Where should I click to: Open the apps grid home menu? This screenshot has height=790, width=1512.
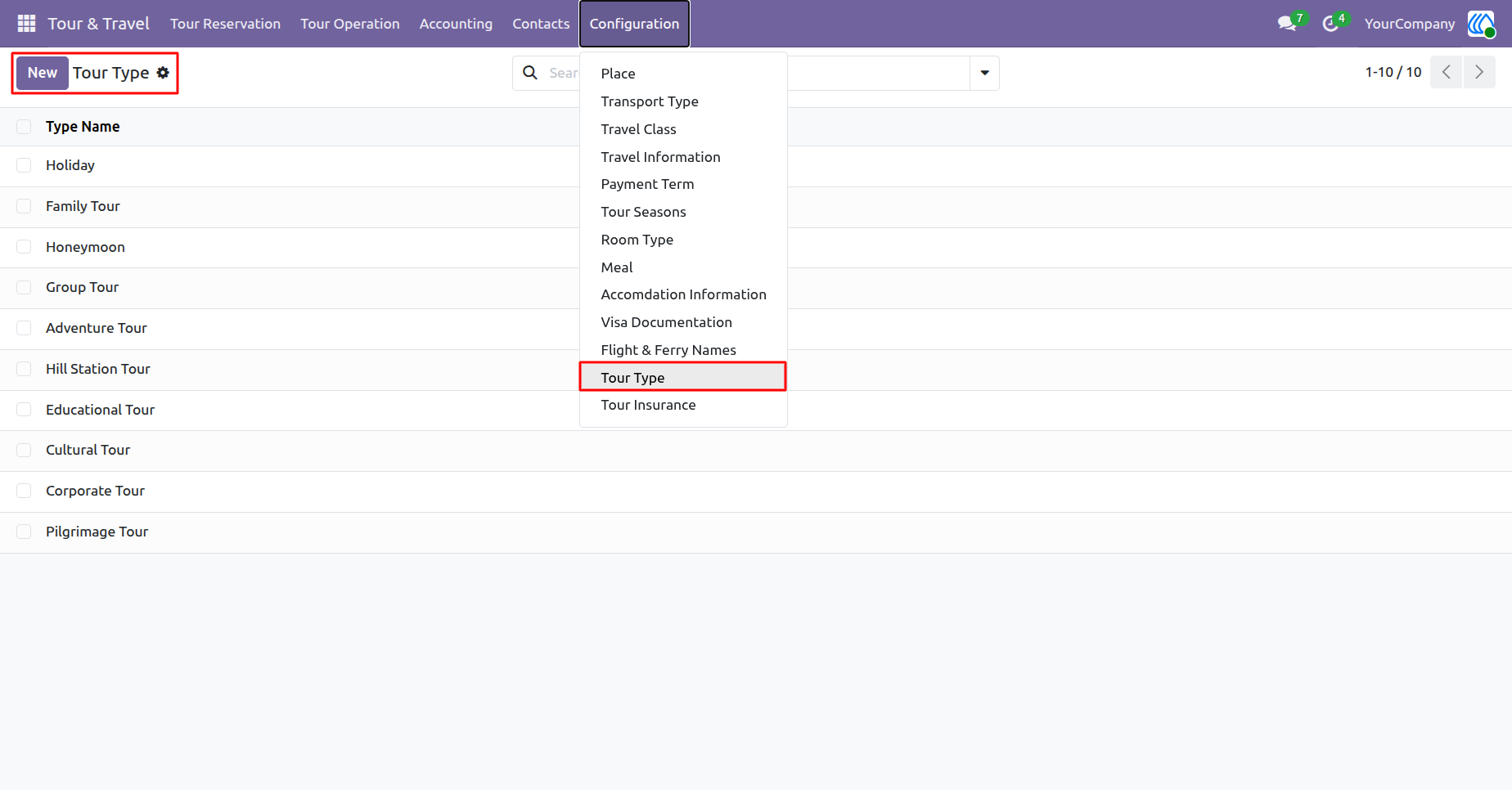[26, 24]
